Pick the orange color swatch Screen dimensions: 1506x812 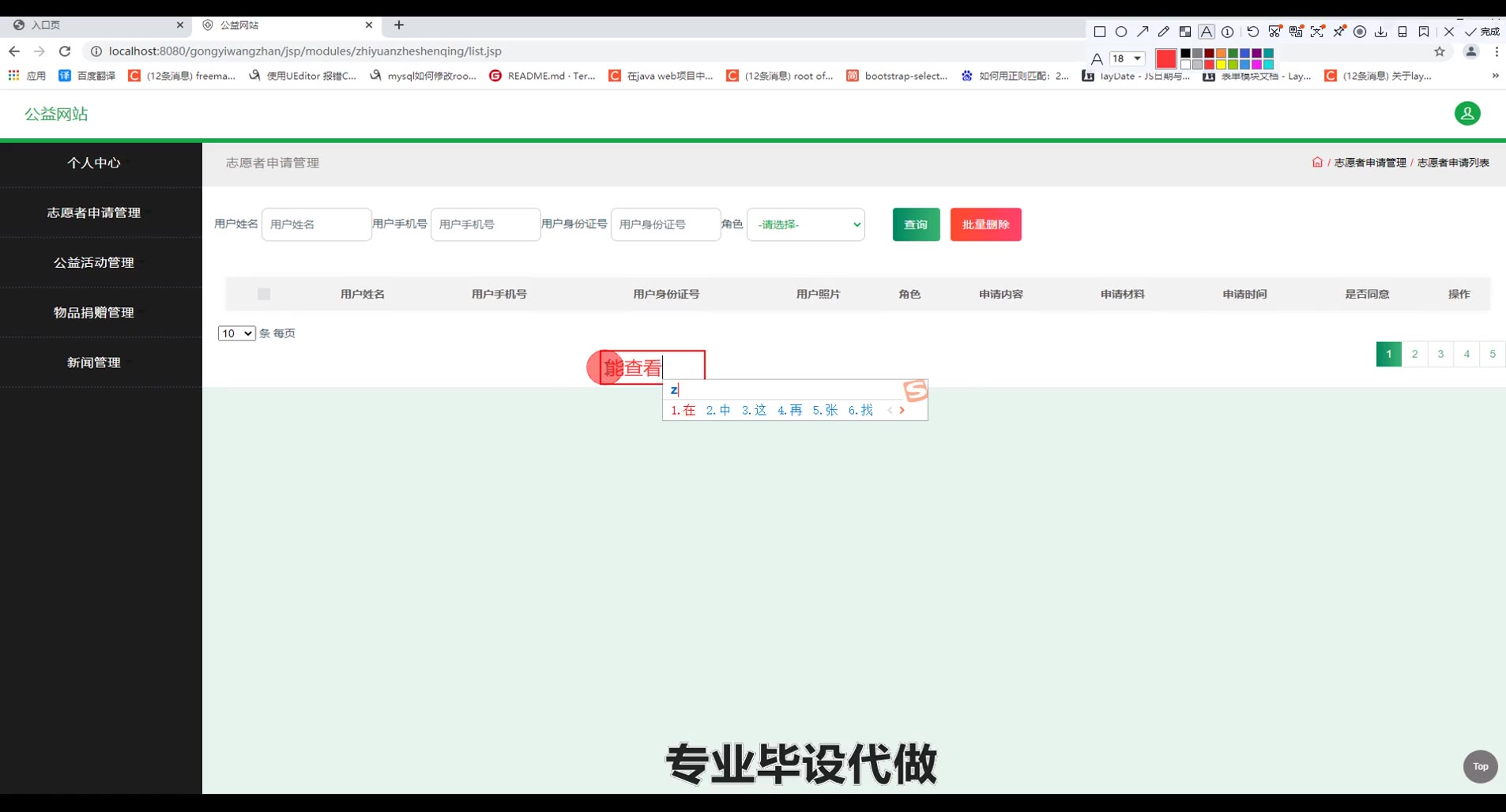pyautogui.click(x=1221, y=54)
